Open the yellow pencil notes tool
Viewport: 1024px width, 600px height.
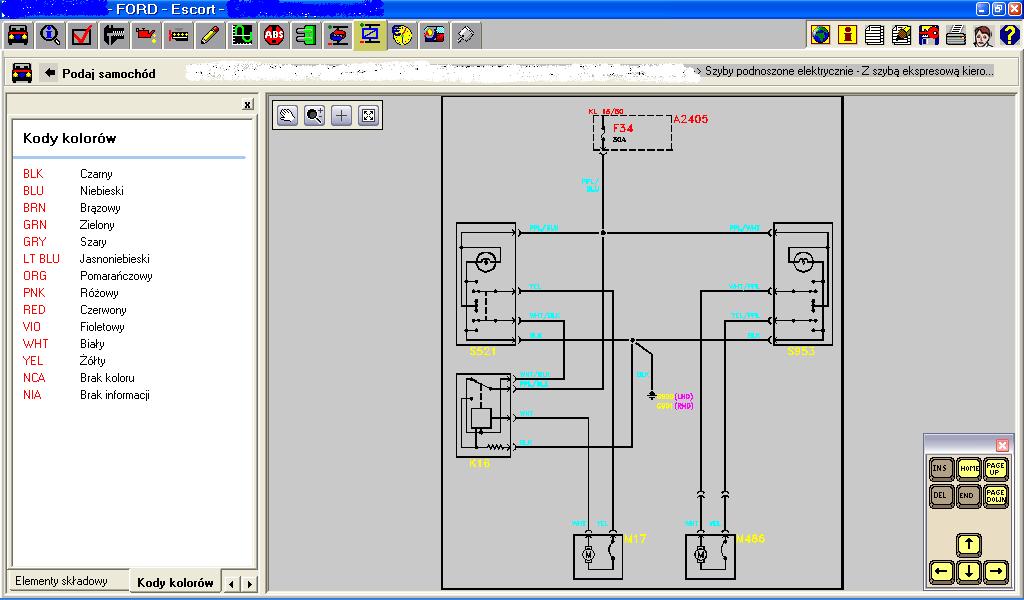click(210, 35)
